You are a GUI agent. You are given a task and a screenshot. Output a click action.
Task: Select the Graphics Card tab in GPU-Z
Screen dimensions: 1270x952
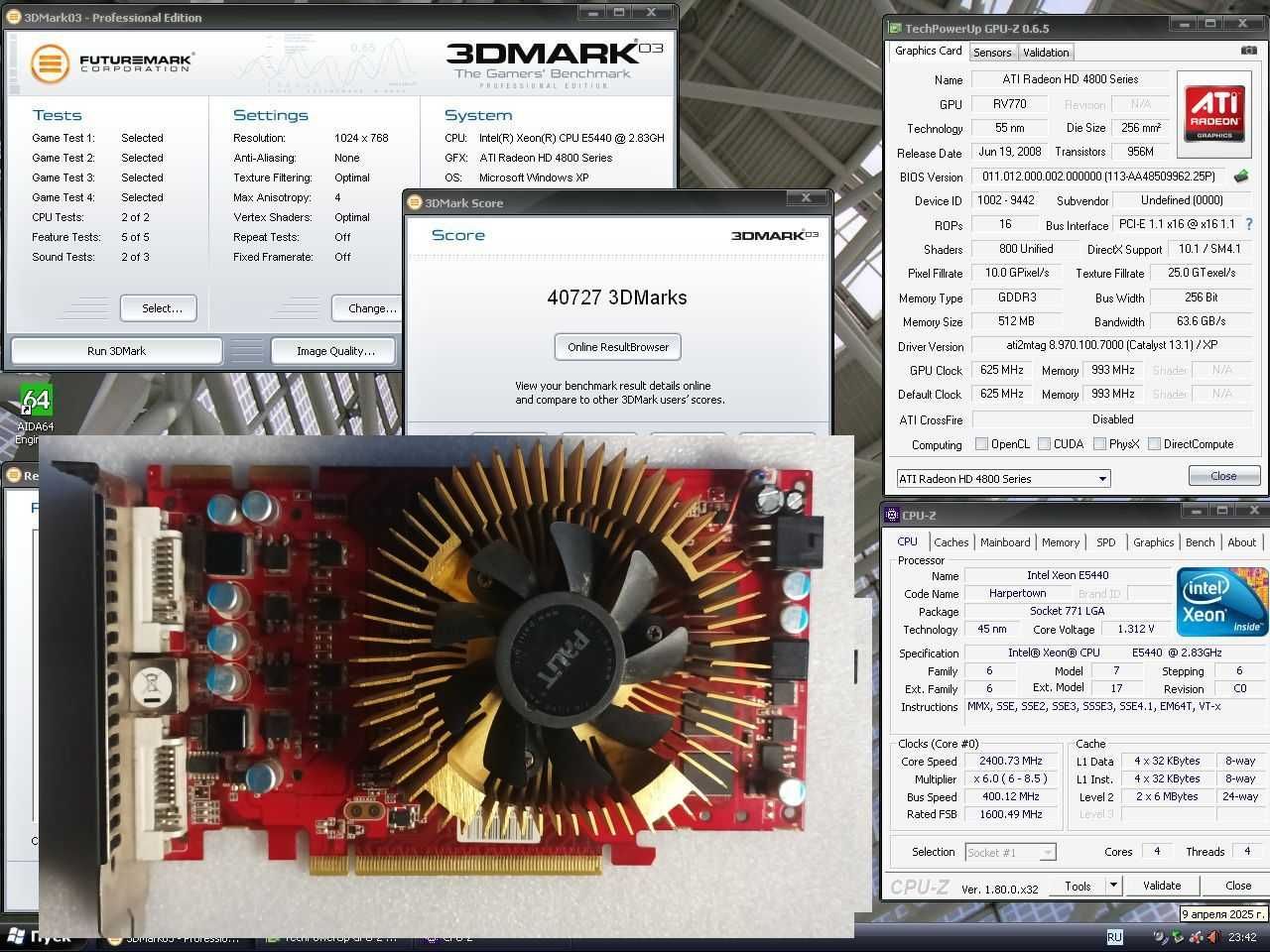[929, 51]
